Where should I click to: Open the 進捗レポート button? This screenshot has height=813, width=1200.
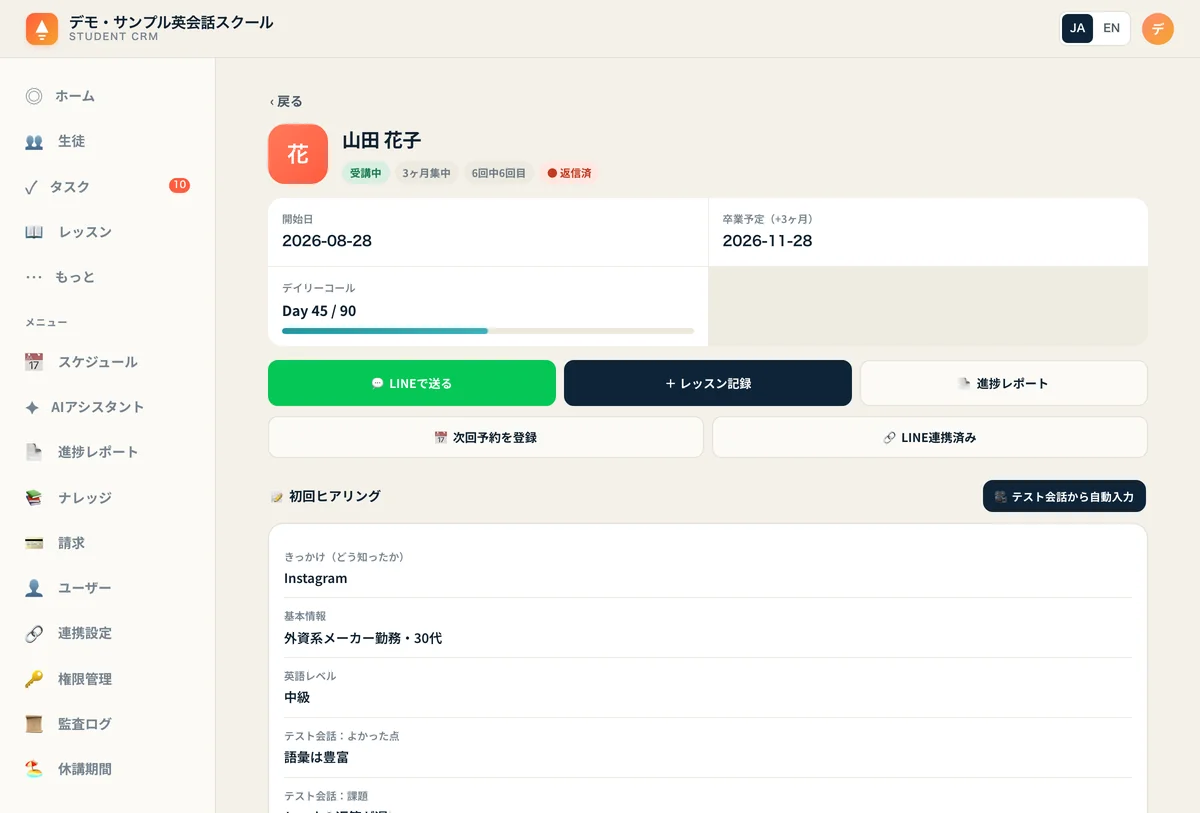[1004, 383]
